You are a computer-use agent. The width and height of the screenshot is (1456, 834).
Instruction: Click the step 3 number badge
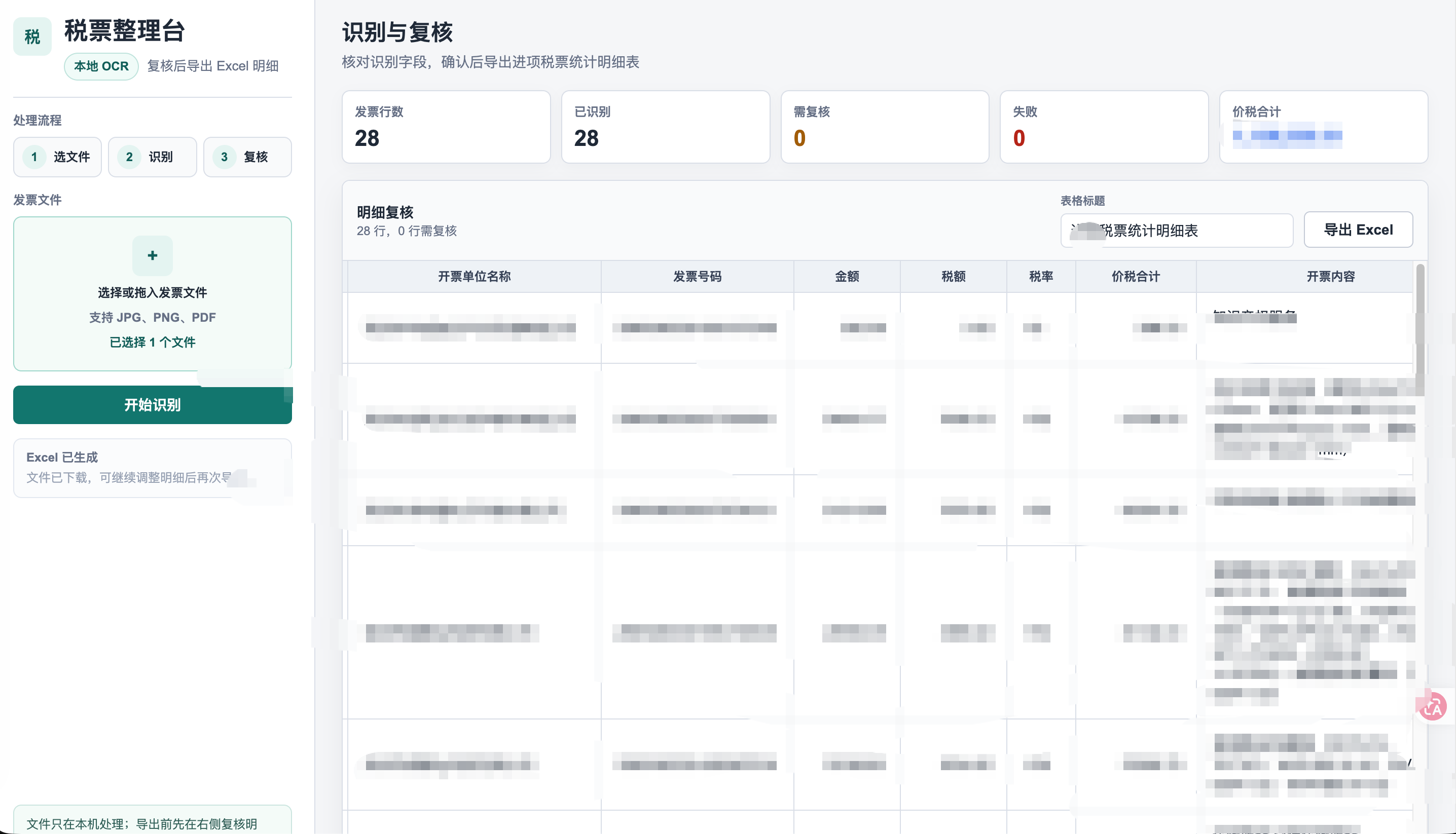coord(225,157)
